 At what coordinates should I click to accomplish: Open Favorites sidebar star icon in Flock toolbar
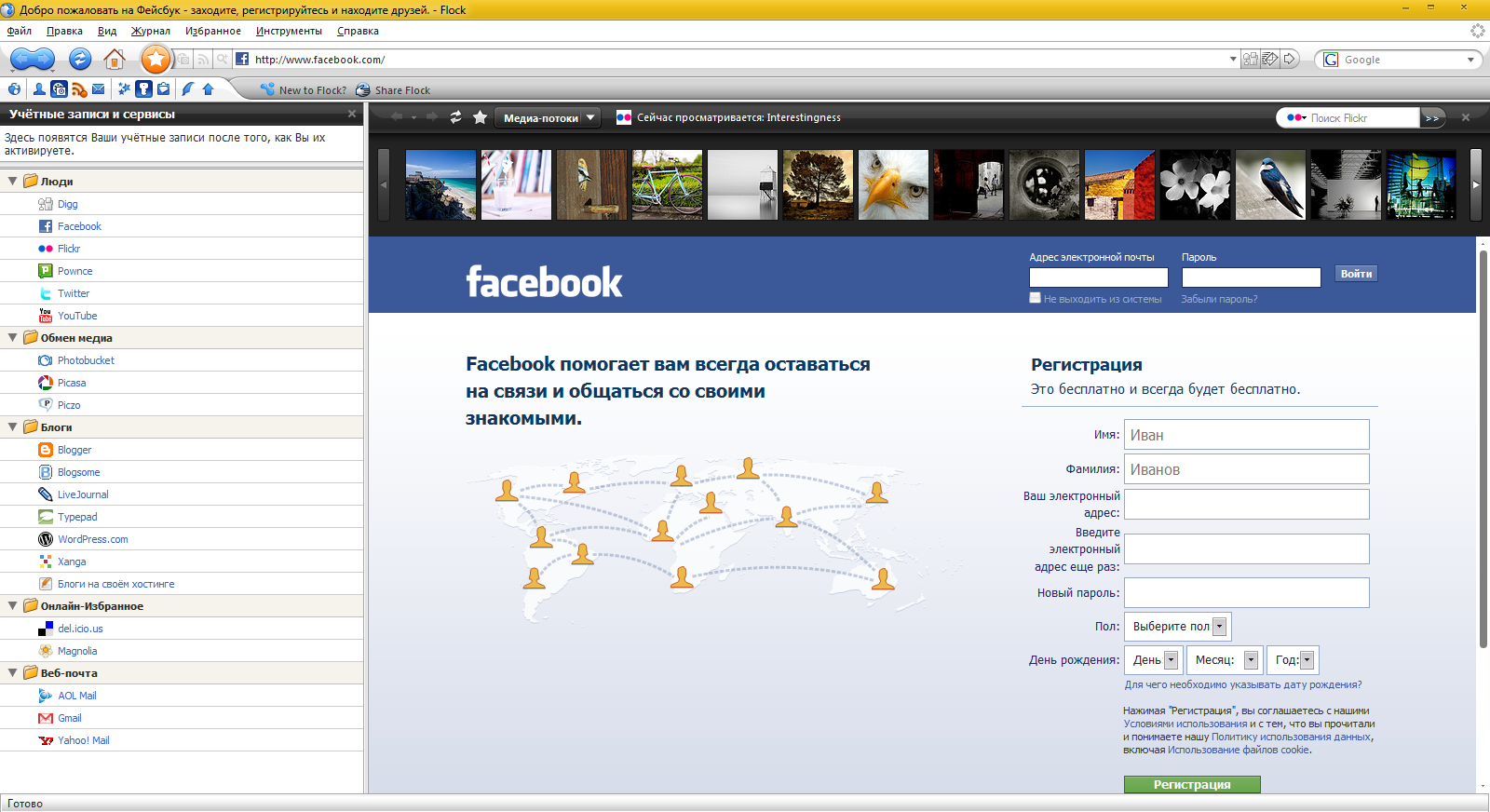point(124,89)
